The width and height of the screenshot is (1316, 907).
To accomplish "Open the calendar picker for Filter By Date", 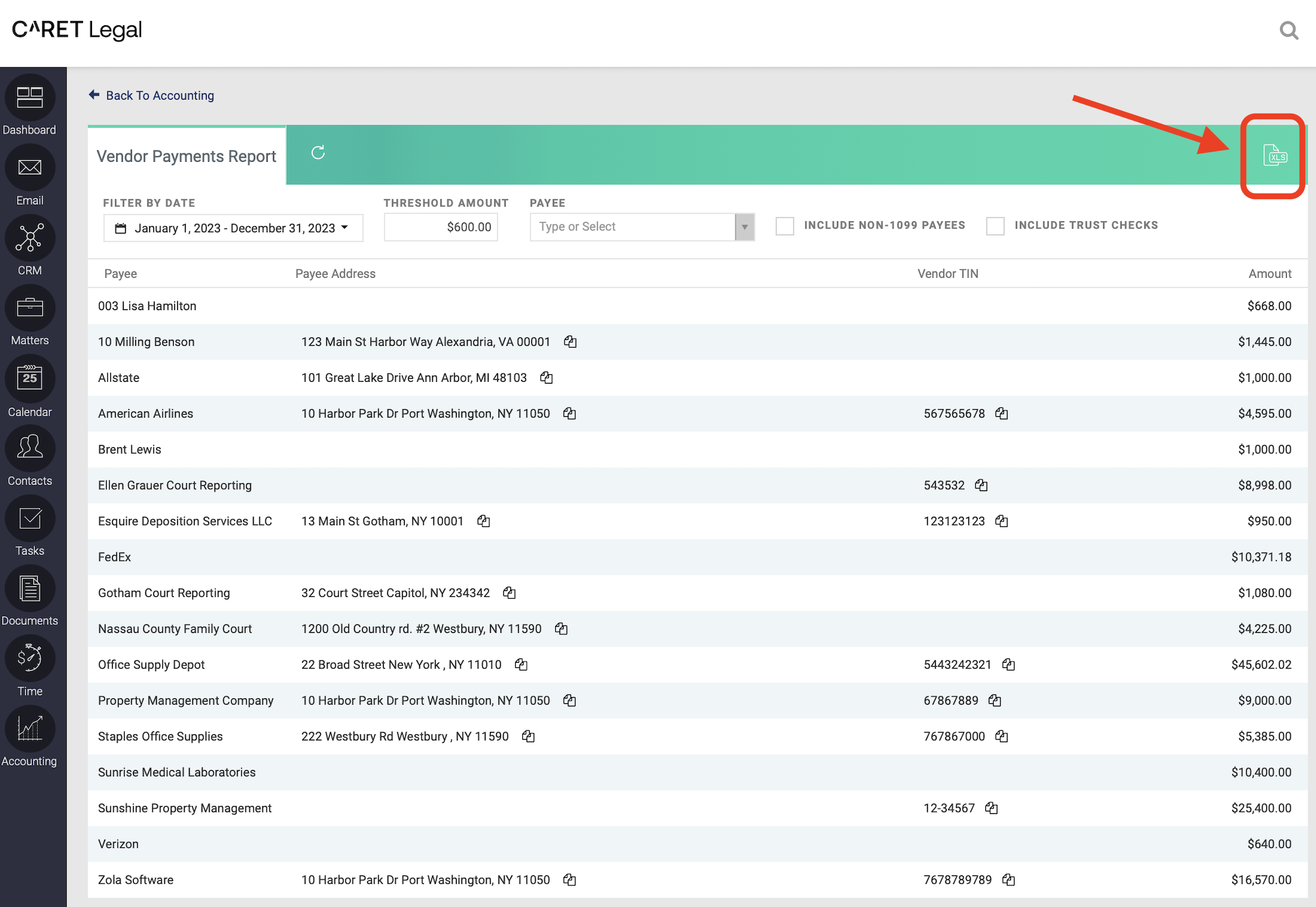I will (121, 228).
